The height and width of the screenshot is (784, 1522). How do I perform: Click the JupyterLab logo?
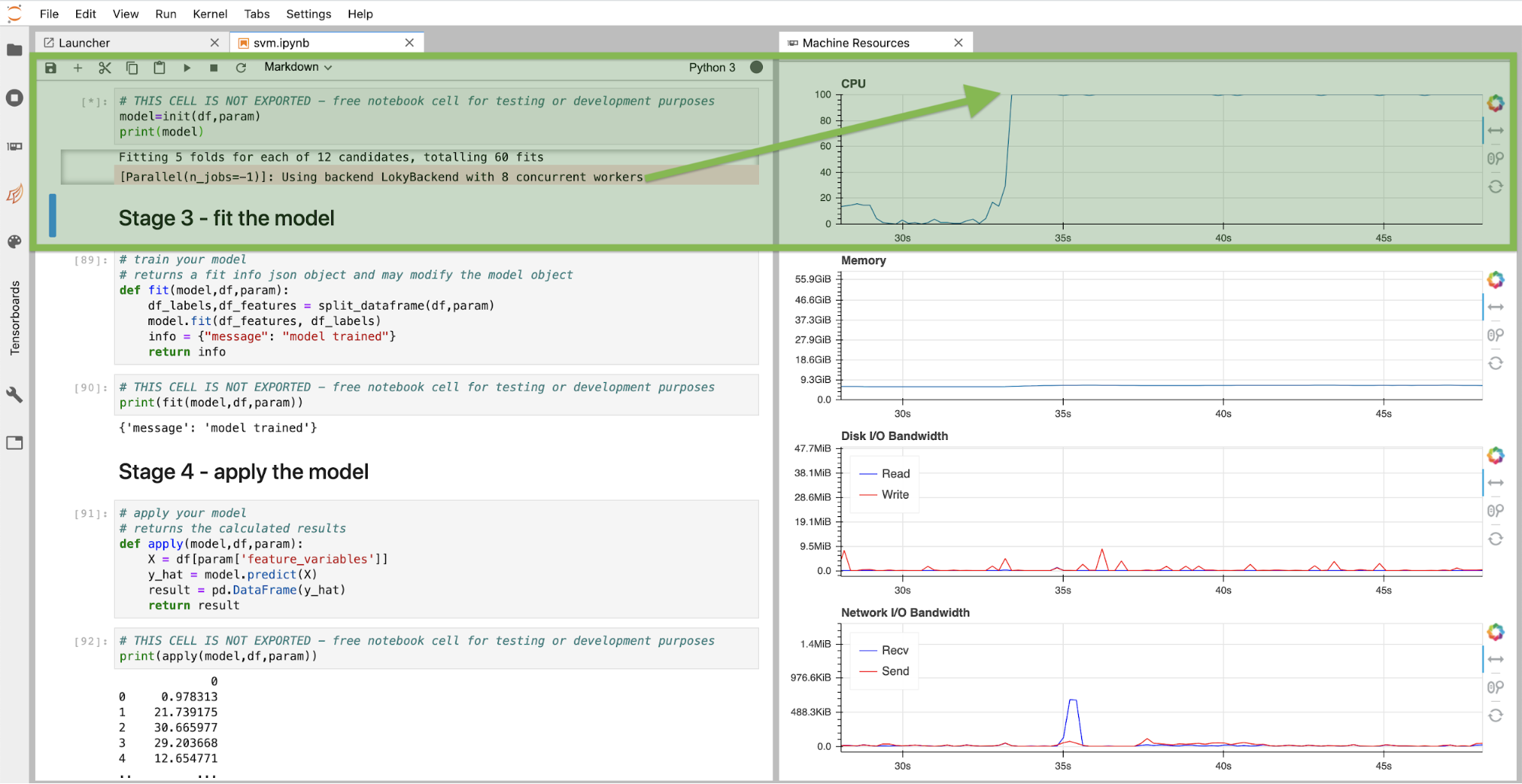(x=14, y=13)
